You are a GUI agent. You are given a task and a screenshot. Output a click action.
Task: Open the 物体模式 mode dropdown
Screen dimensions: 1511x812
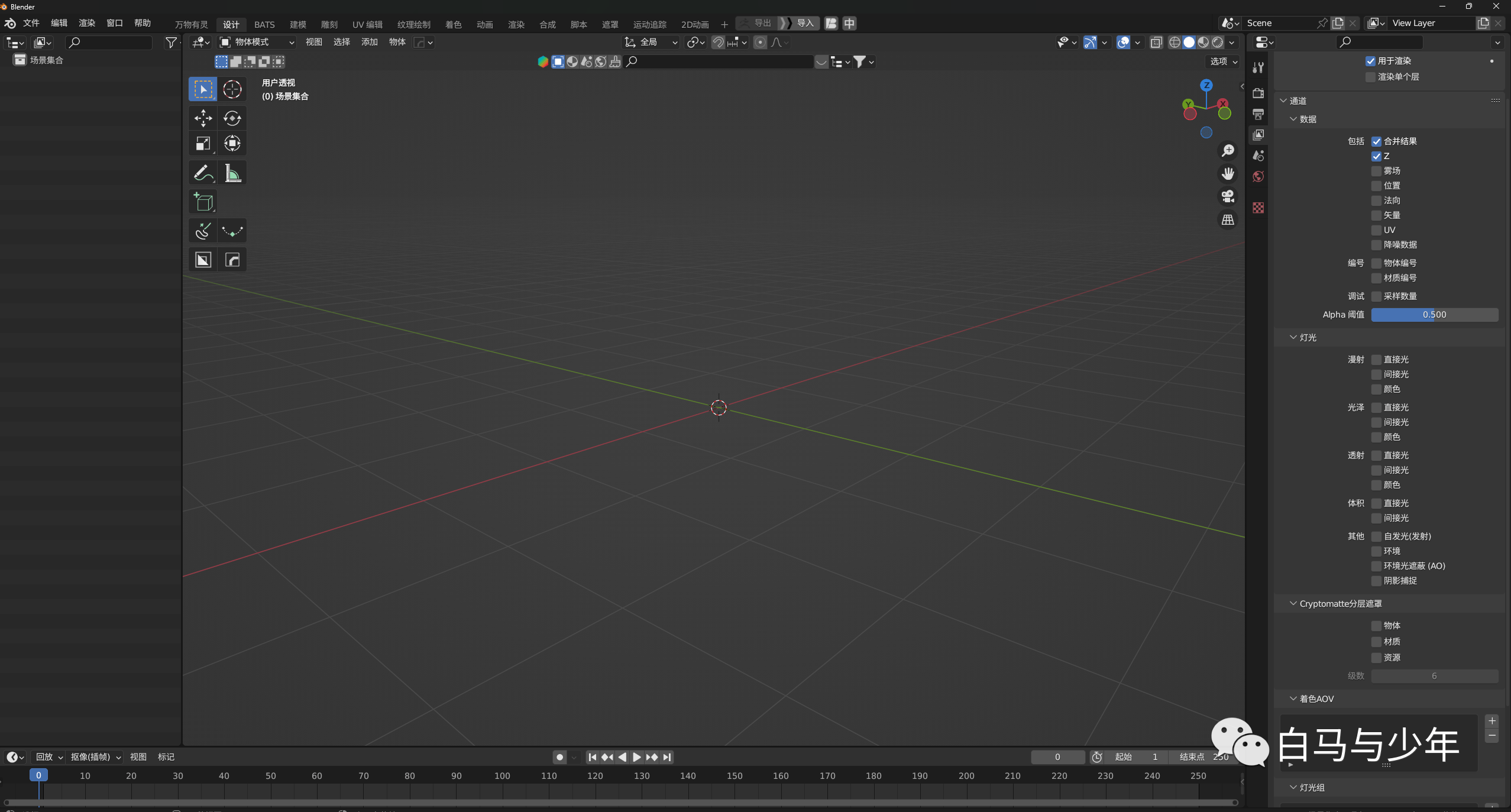point(257,42)
